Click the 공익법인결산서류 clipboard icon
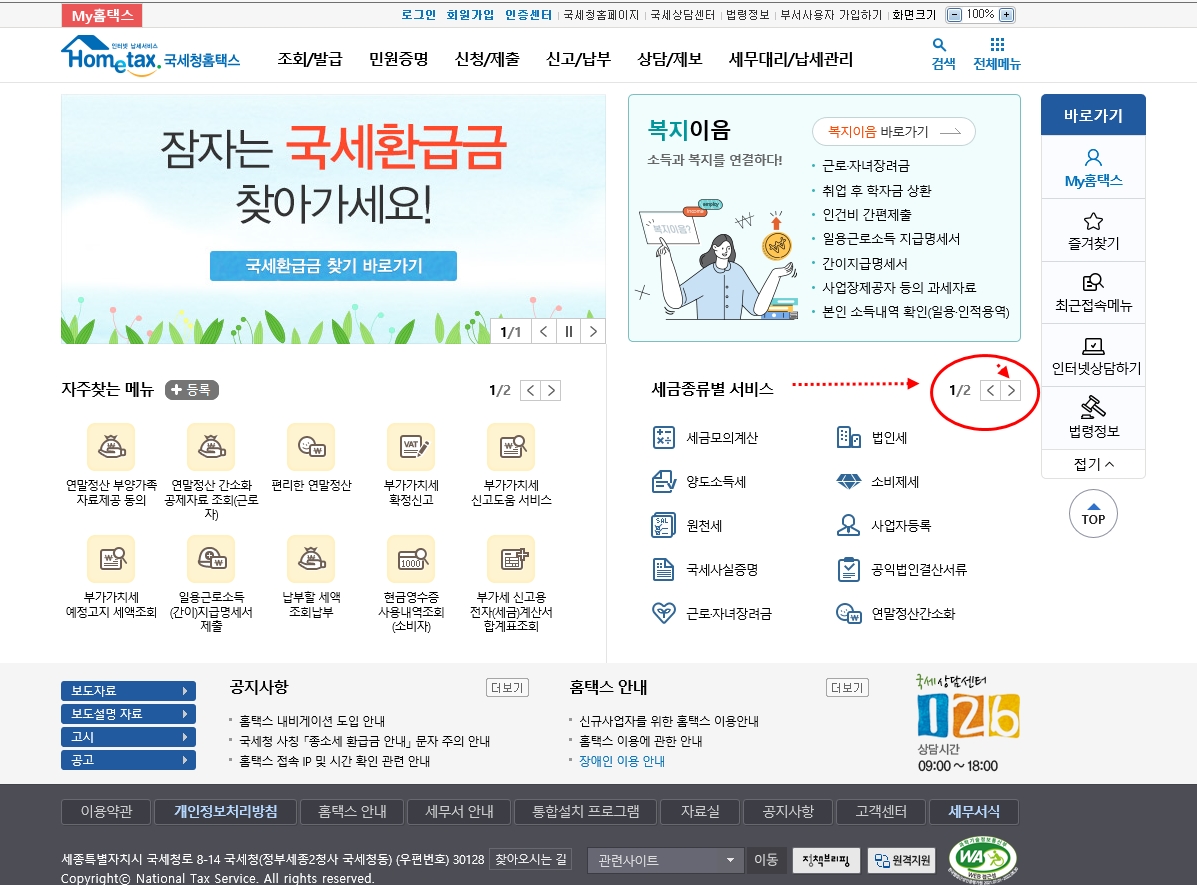The height and width of the screenshot is (885, 1197). 849,570
